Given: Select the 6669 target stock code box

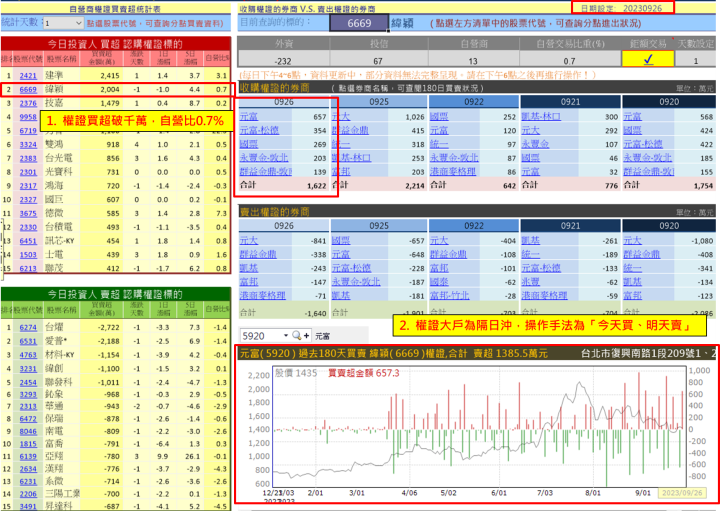Looking at the screenshot, I should (x=359, y=23).
